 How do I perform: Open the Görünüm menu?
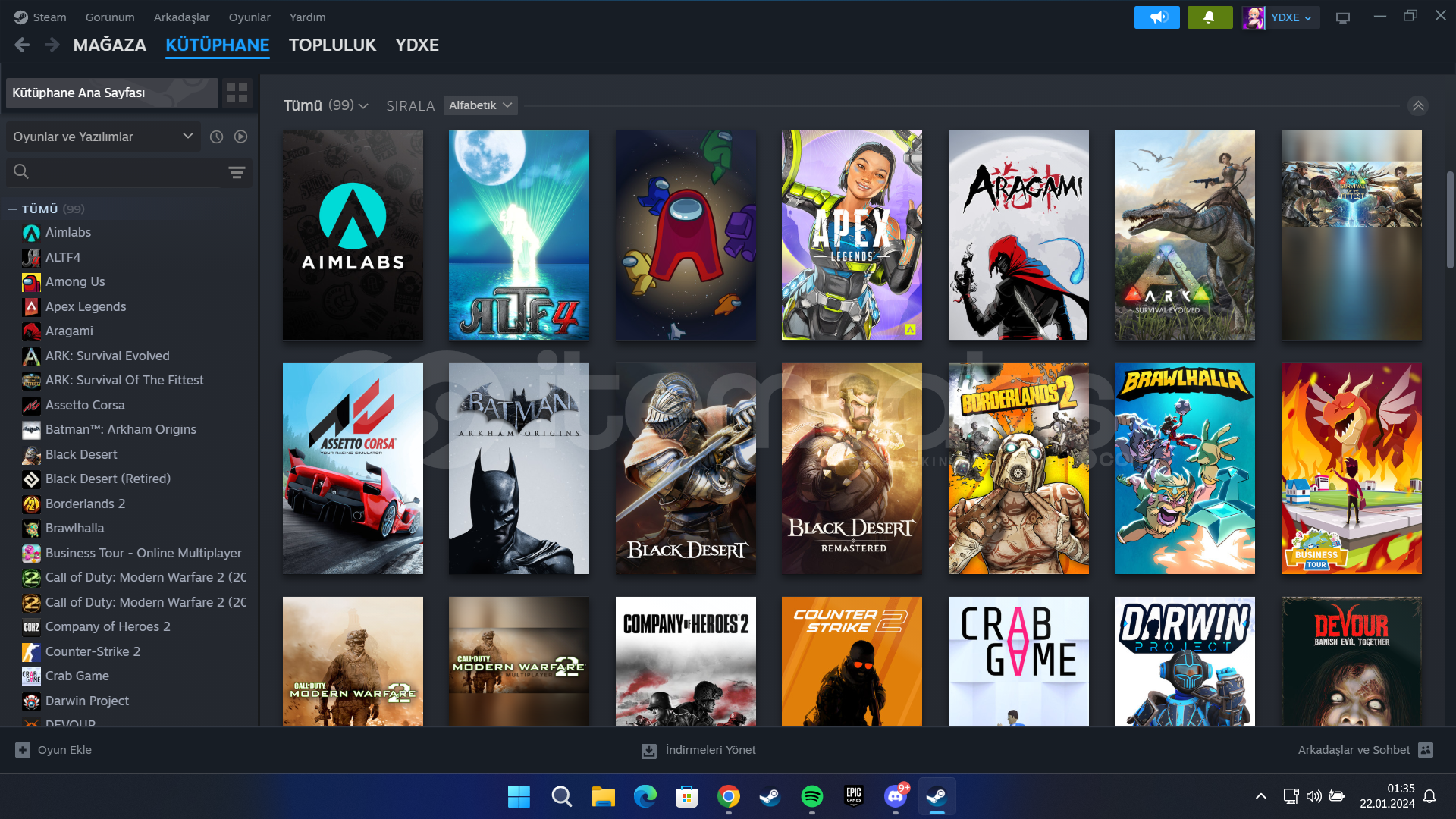pyautogui.click(x=110, y=17)
